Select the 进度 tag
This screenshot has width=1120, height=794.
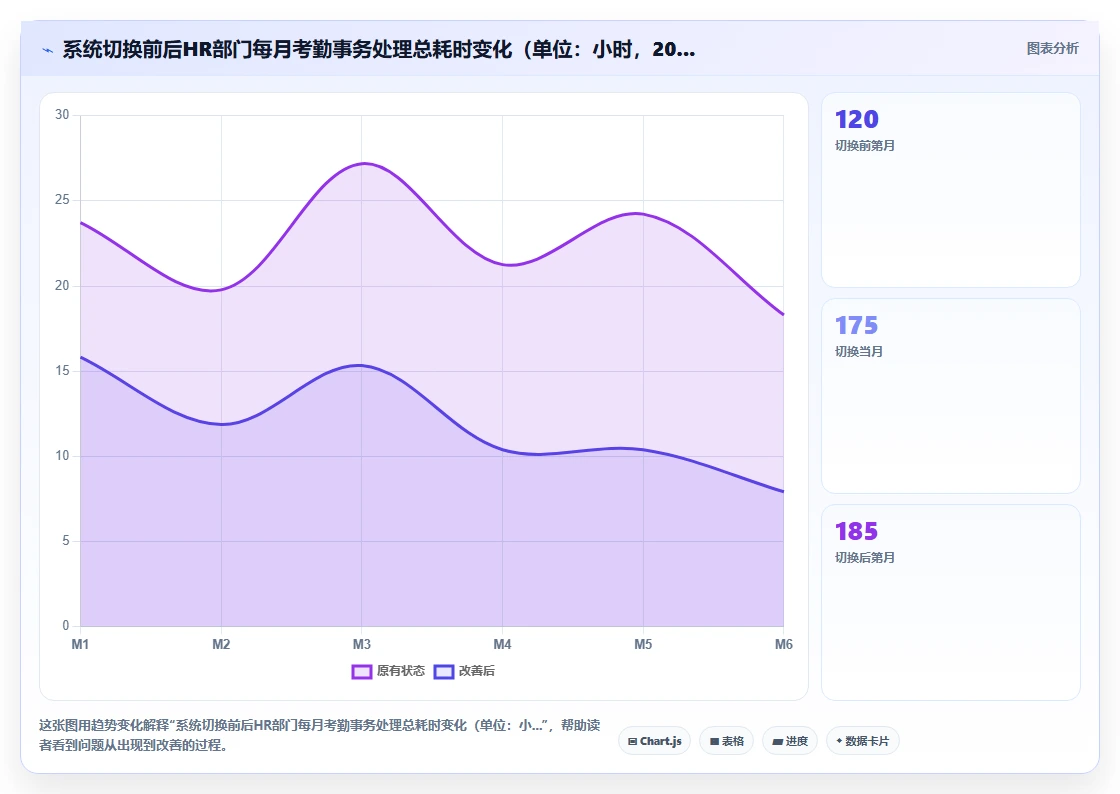click(x=789, y=741)
